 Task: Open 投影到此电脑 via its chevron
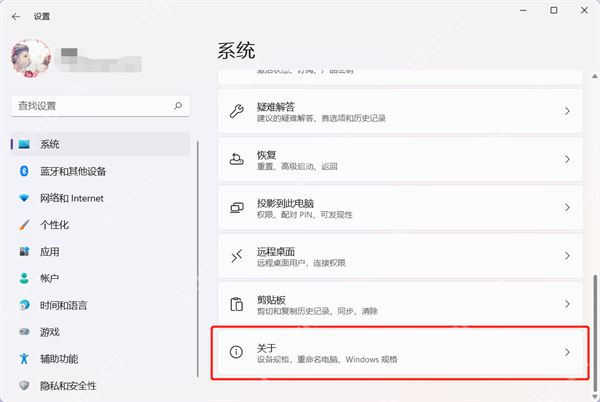pos(567,207)
